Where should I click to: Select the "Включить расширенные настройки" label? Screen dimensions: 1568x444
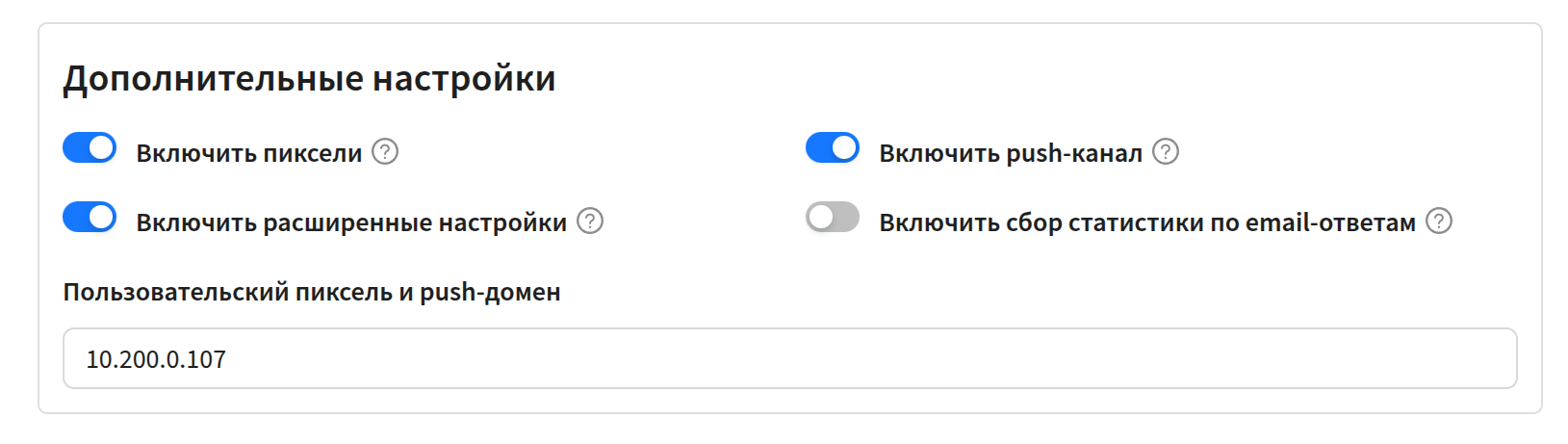coord(351,222)
